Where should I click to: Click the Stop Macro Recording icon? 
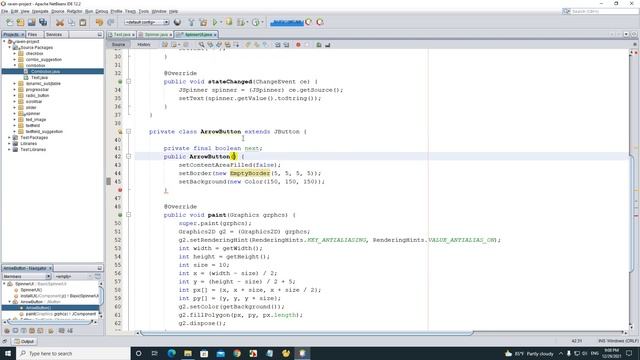click(307, 44)
